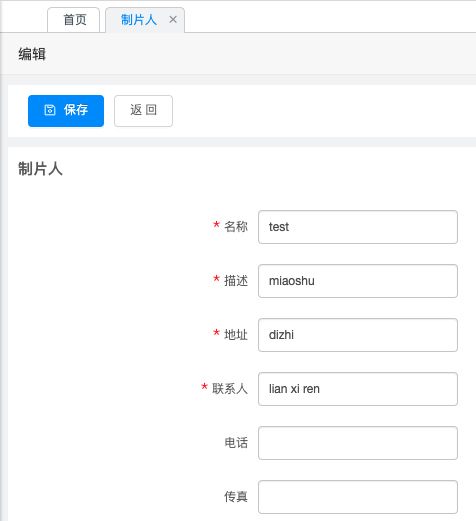Go back using the 返回 button

coord(143,111)
